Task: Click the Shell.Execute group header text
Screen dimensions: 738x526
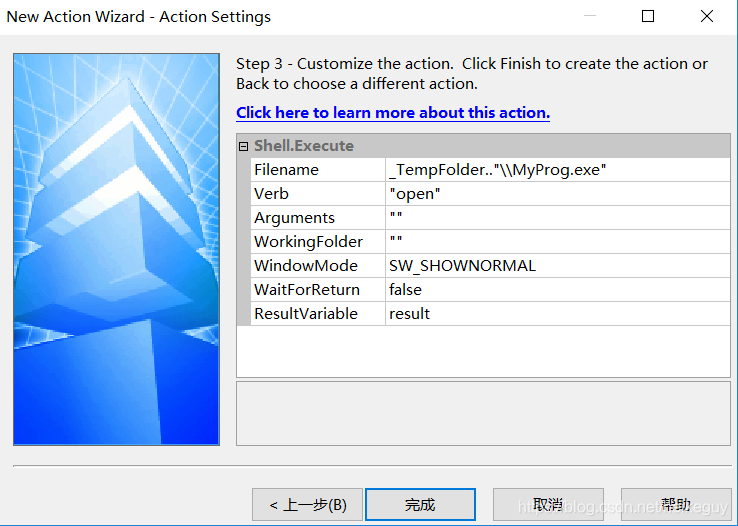Action: point(304,146)
